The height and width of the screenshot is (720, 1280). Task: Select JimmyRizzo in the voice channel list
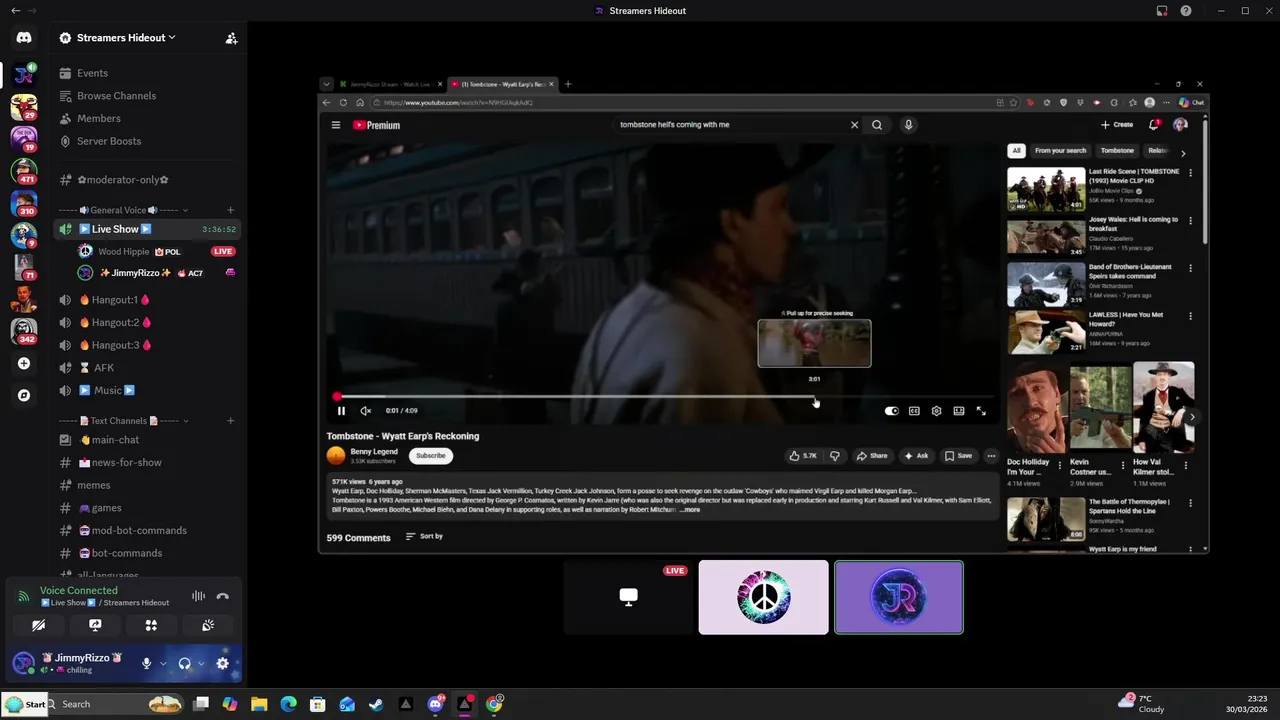150,273
